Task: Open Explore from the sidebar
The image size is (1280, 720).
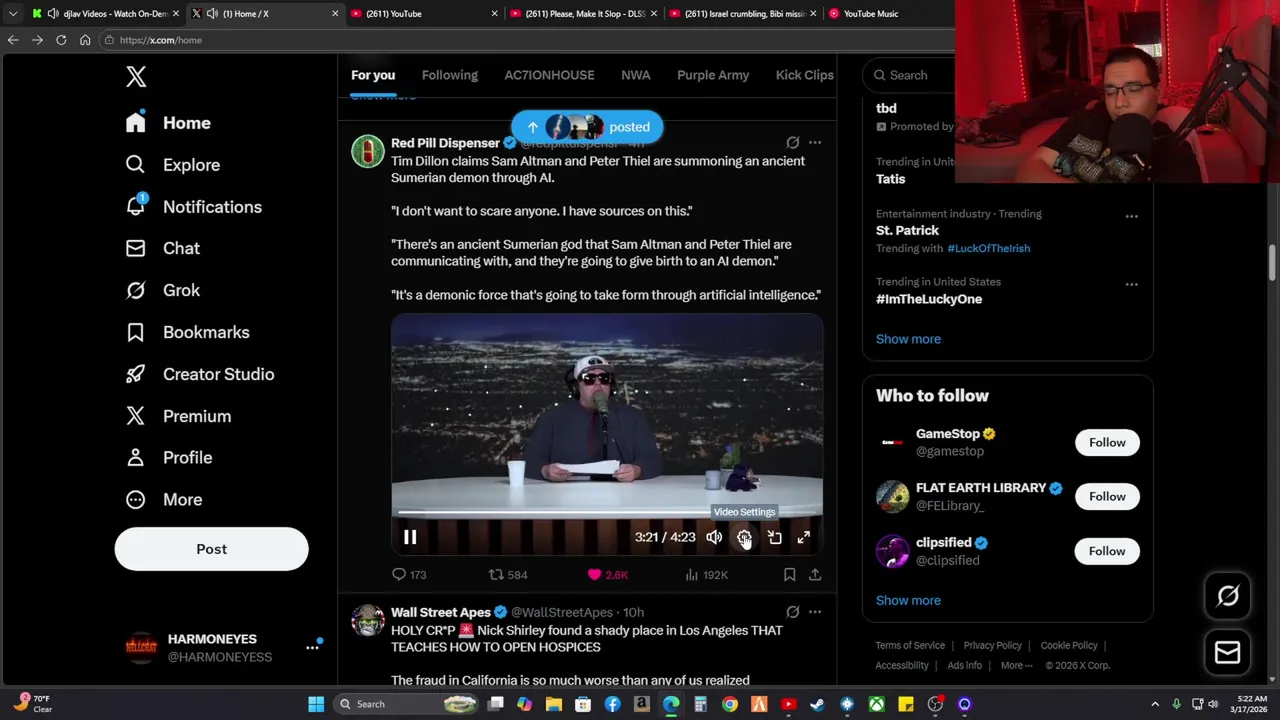Action: click(172, 165)
